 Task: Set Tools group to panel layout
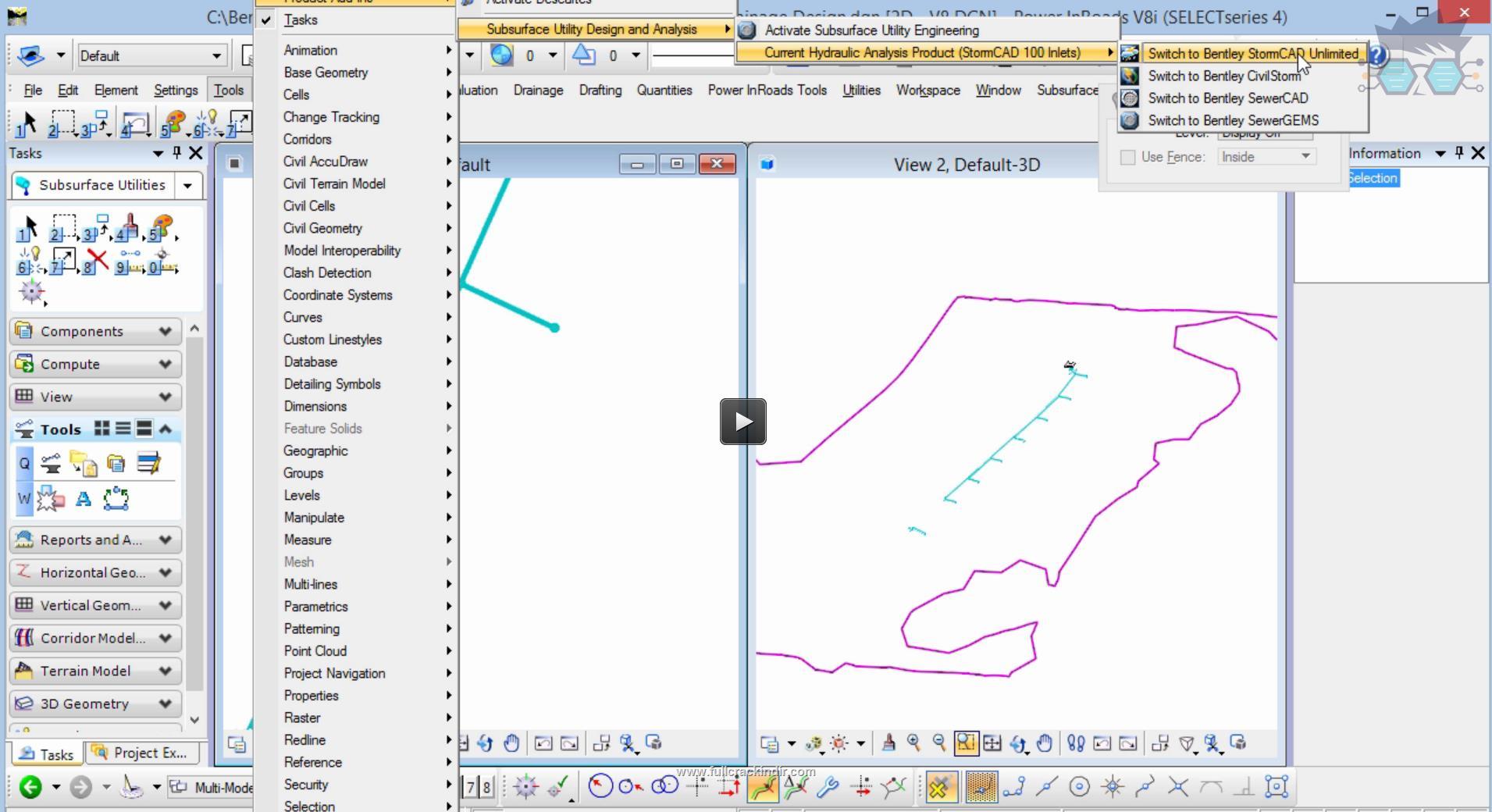click(x=144, y=428)
